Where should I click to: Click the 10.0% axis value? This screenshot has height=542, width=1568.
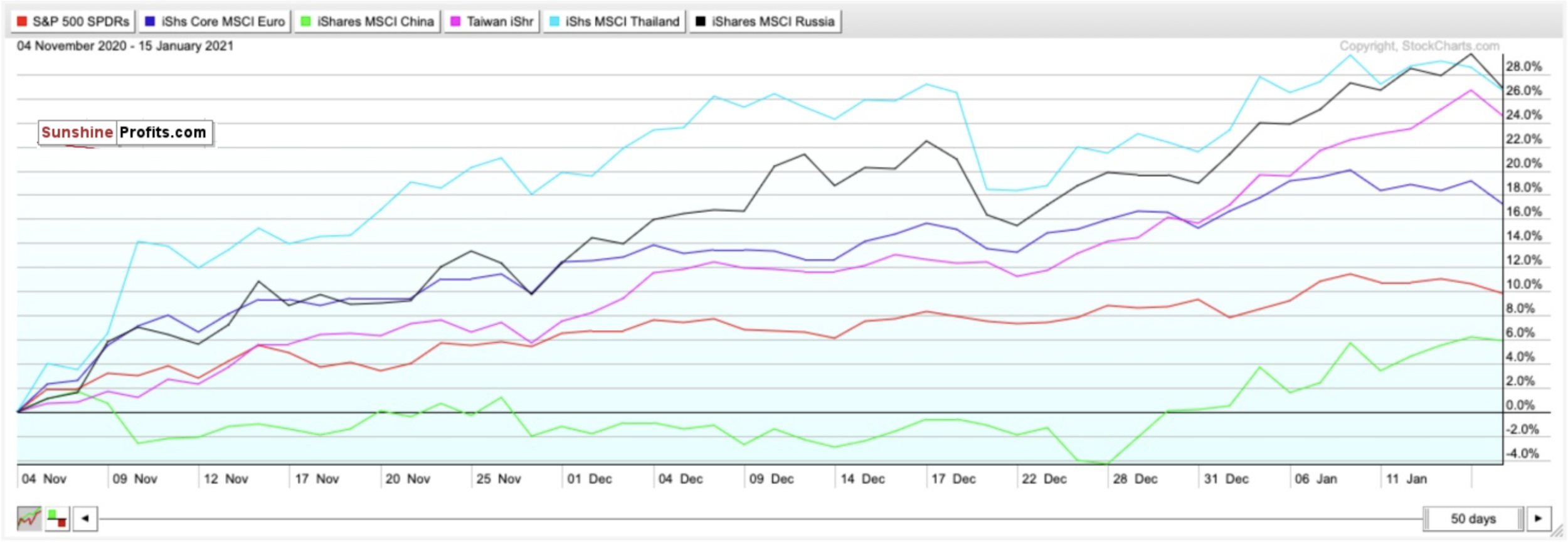pyautogui.click(x=1523, y=285)
